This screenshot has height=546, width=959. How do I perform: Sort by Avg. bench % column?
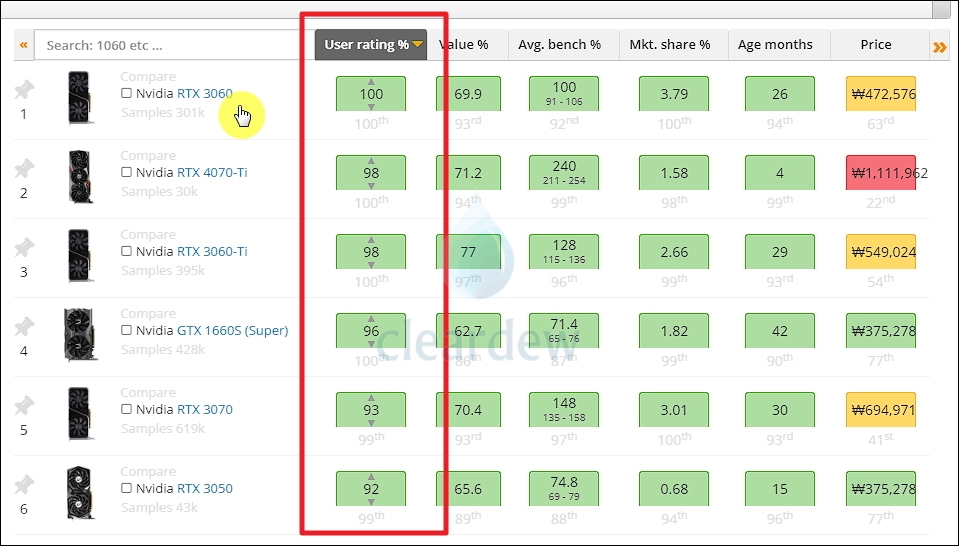564,45
